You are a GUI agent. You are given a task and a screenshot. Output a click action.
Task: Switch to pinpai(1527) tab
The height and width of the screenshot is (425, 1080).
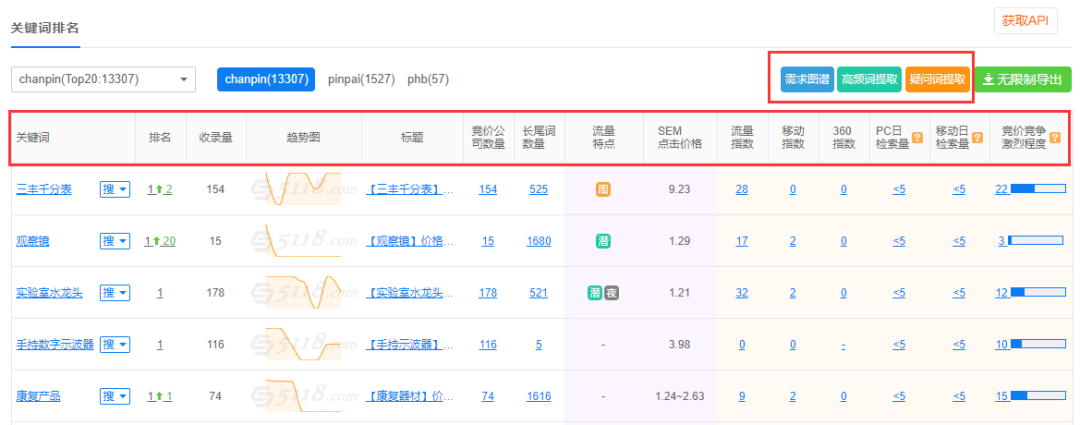click(361, 79)
